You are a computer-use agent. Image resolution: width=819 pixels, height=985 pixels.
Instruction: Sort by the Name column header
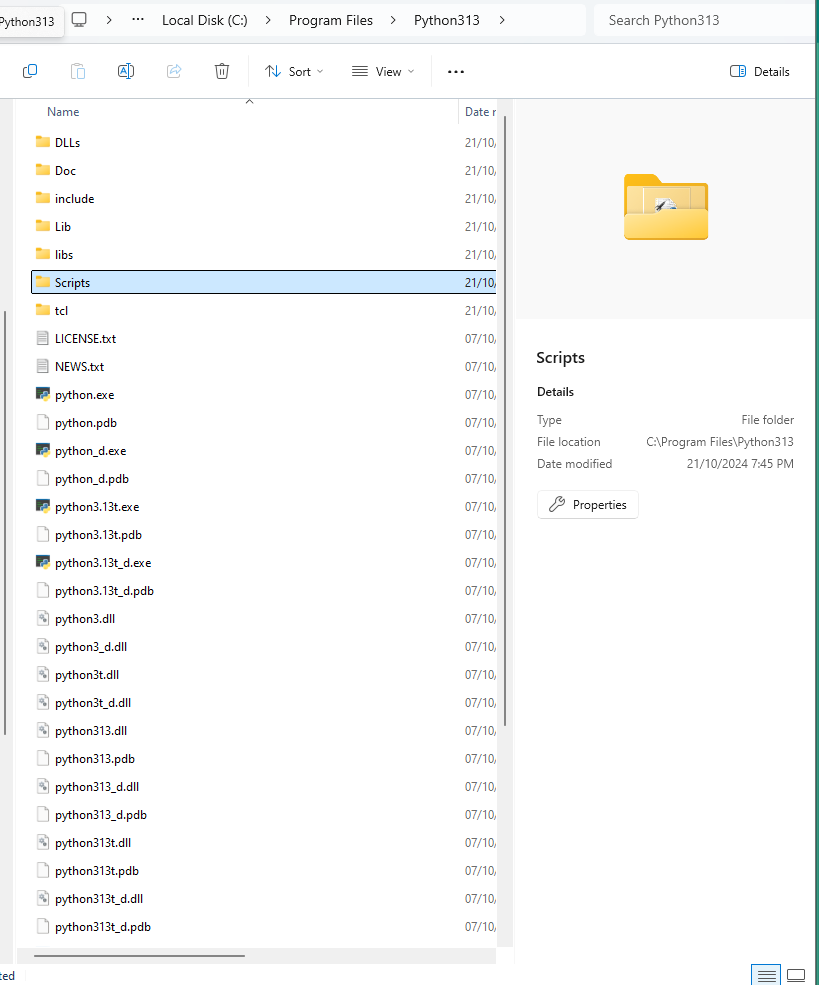tap(63, 112)
